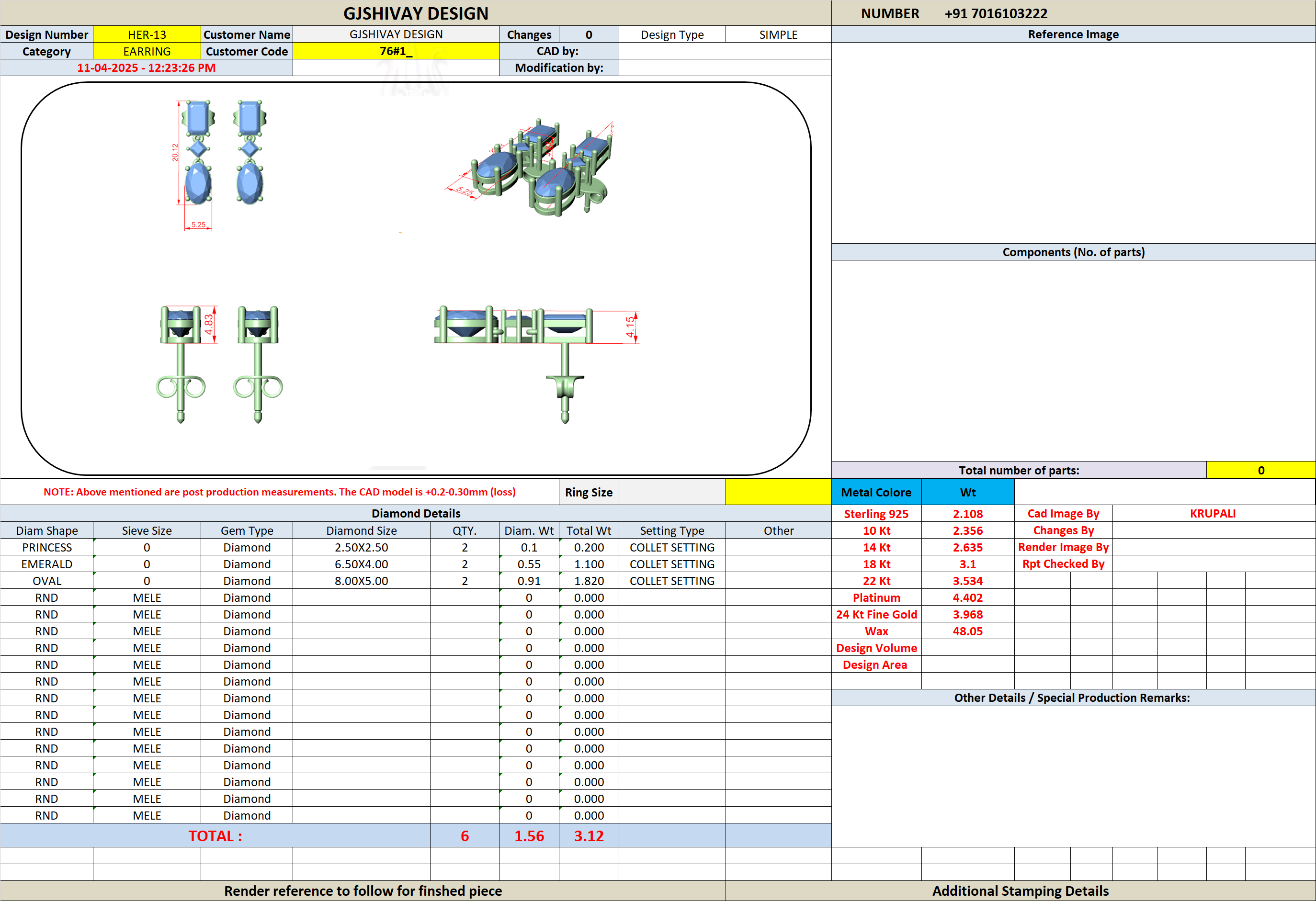This screenshot has height=901, width=1316.
Task: Click the Diamond Details section header
Action: tap(416, 514)
